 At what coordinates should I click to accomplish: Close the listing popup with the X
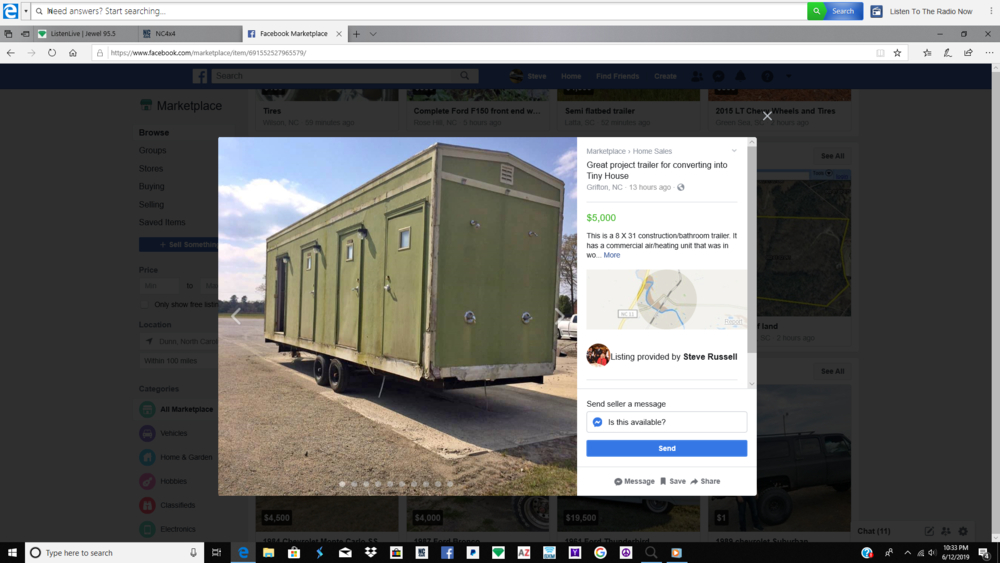point(767,116)
